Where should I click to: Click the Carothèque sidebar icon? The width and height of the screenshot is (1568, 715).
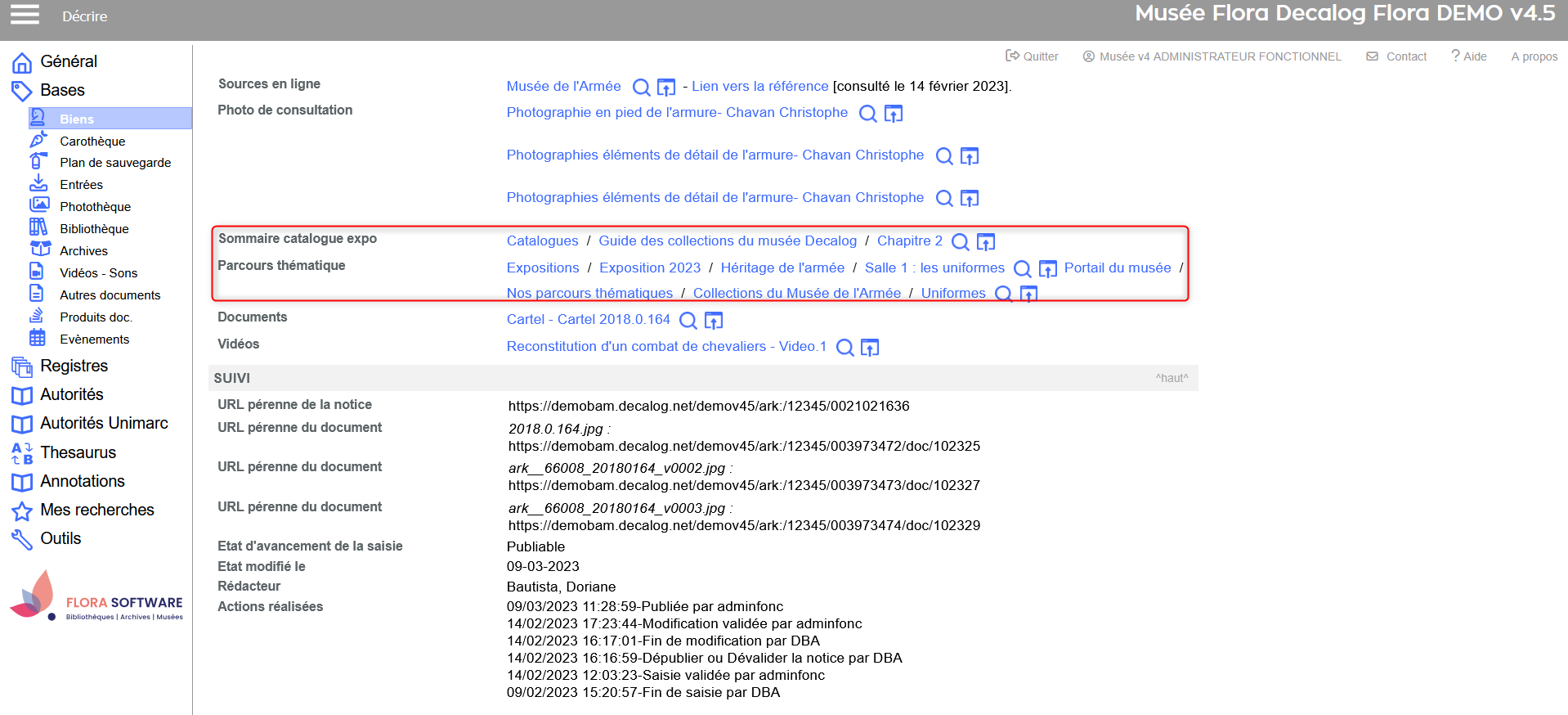[x=38, y=141]
